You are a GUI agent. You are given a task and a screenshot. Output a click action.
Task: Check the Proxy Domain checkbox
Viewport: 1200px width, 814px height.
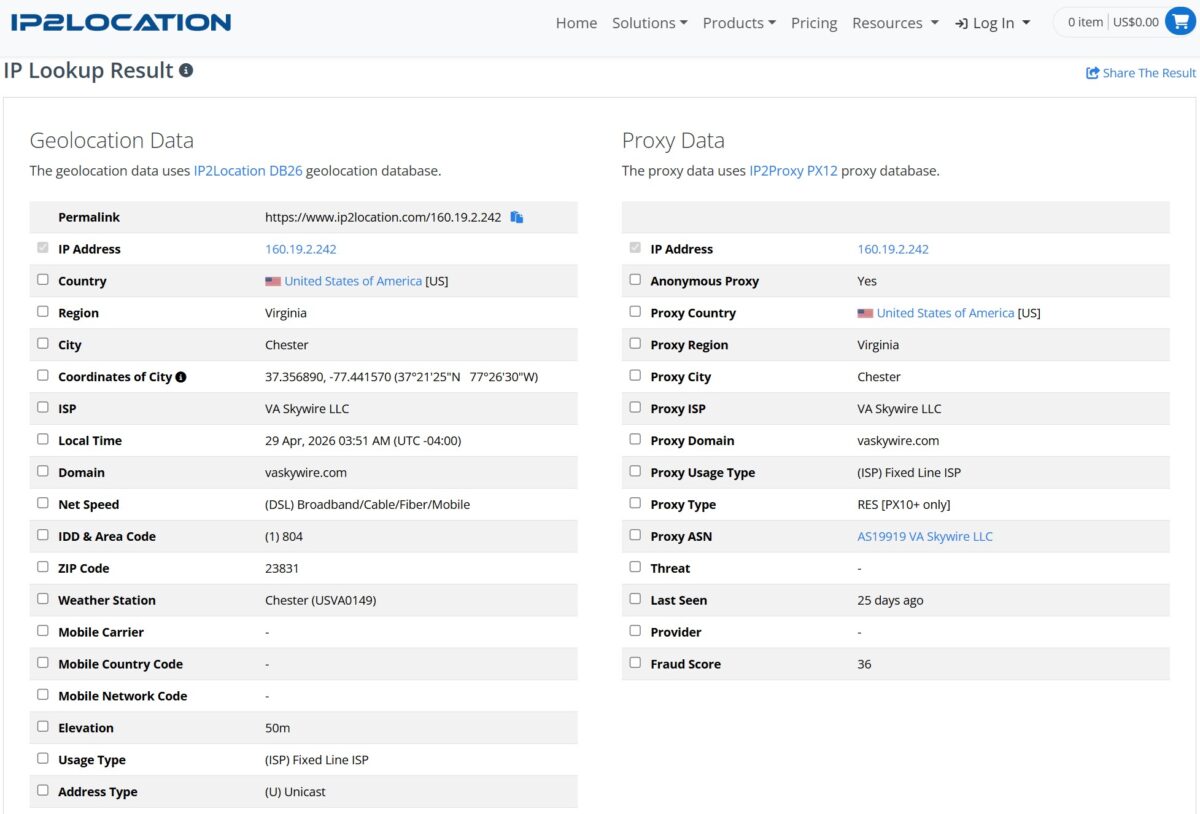(x=635, y=439)
